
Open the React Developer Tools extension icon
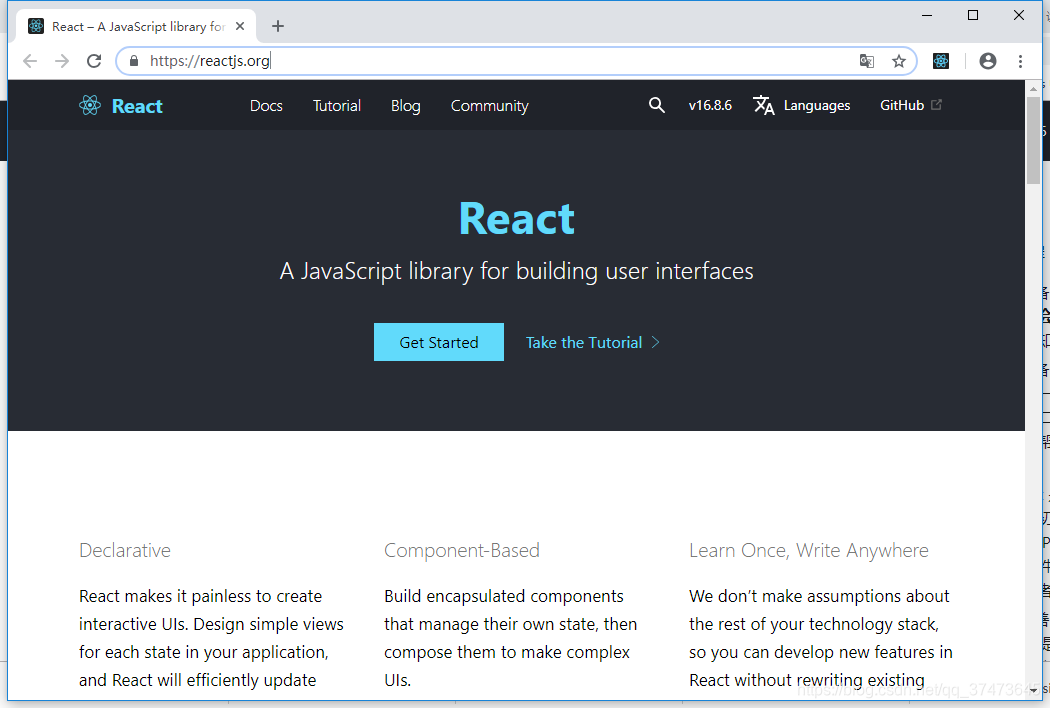tap(941, 61)
